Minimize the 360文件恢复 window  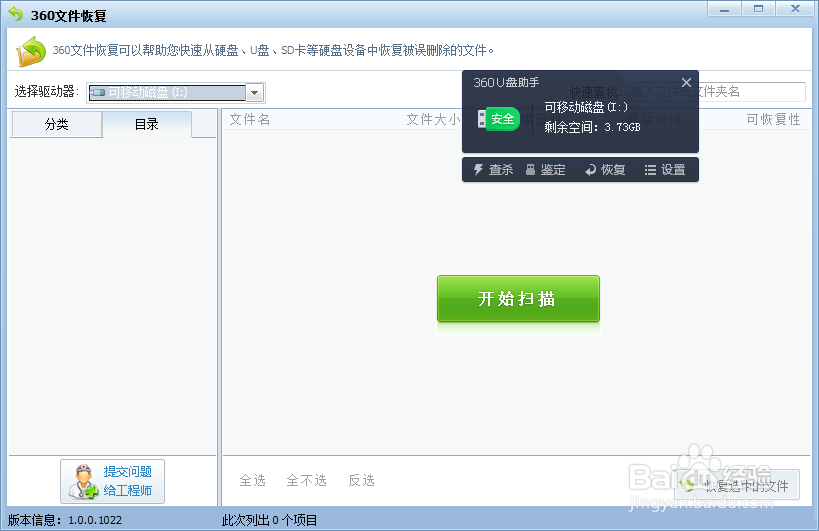point(724,9)
